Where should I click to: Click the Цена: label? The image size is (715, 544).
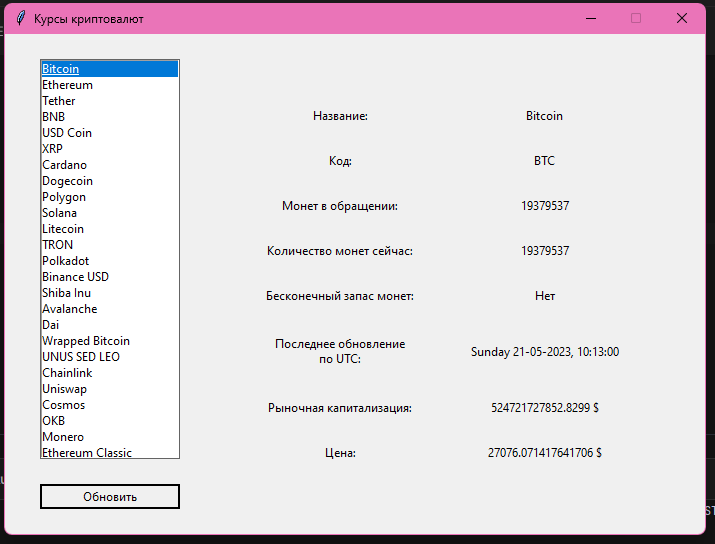point(340,453)
